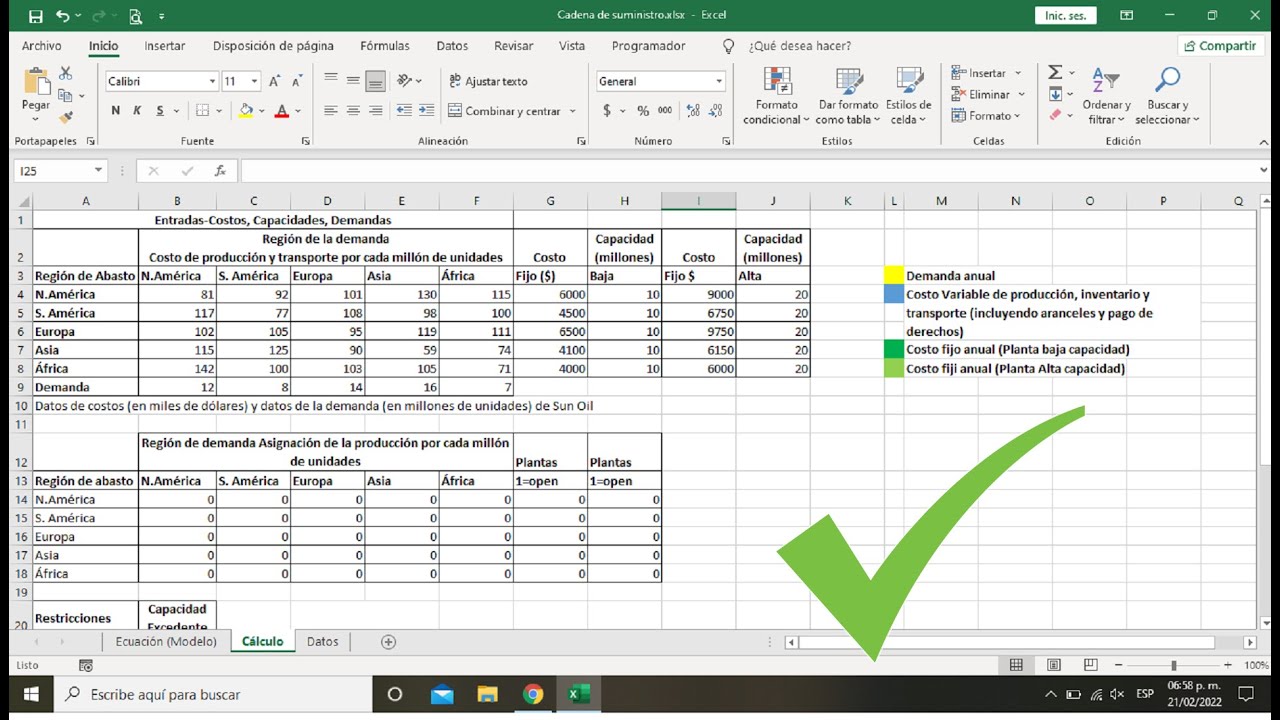Toggle Ajustar texto wrap option
The width and height of the screenshot is (1280, 720).
tap(487, 81)
